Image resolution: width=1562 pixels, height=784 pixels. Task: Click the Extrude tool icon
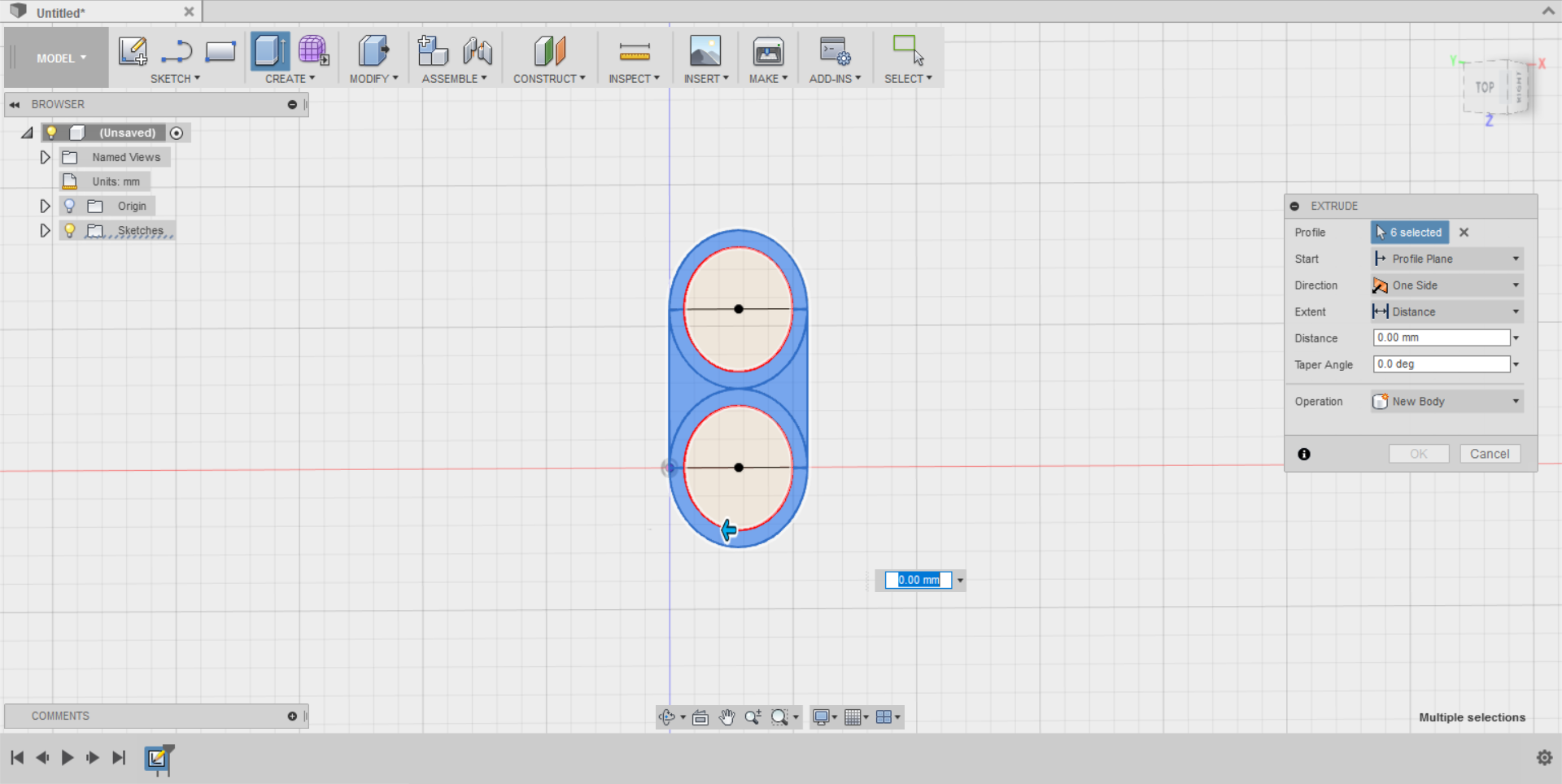pos(270,50)
